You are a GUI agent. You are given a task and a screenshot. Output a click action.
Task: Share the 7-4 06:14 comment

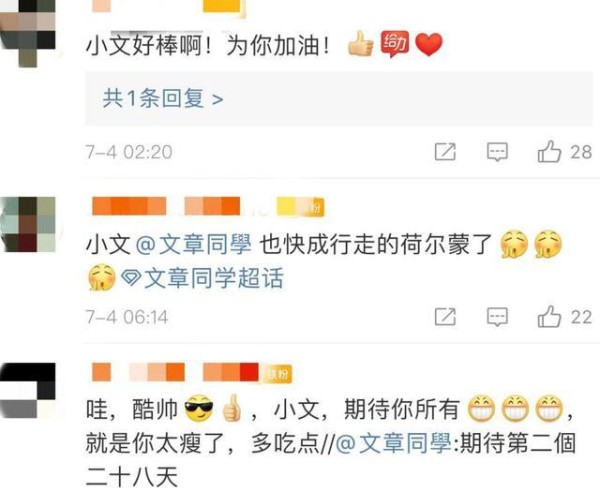[x=445, y=317]
